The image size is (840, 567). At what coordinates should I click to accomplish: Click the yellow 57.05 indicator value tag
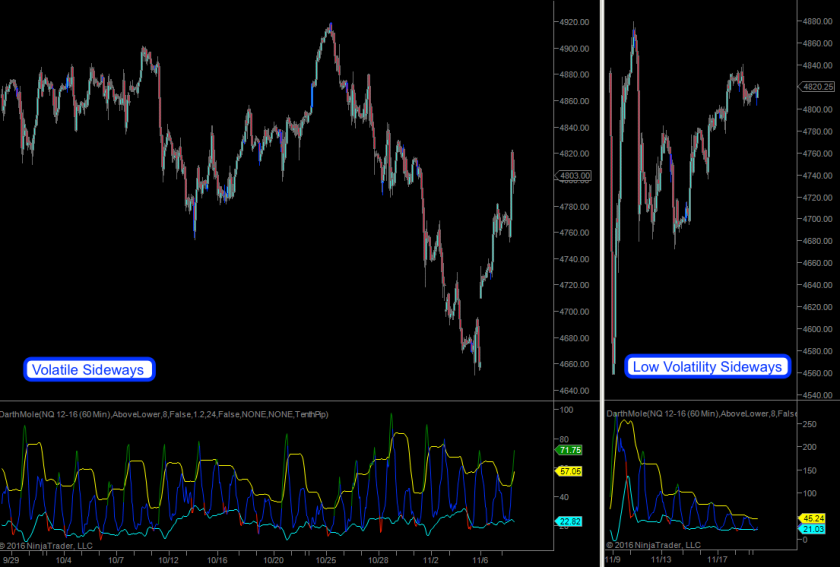pyautogui.click(x=571, y=470)
